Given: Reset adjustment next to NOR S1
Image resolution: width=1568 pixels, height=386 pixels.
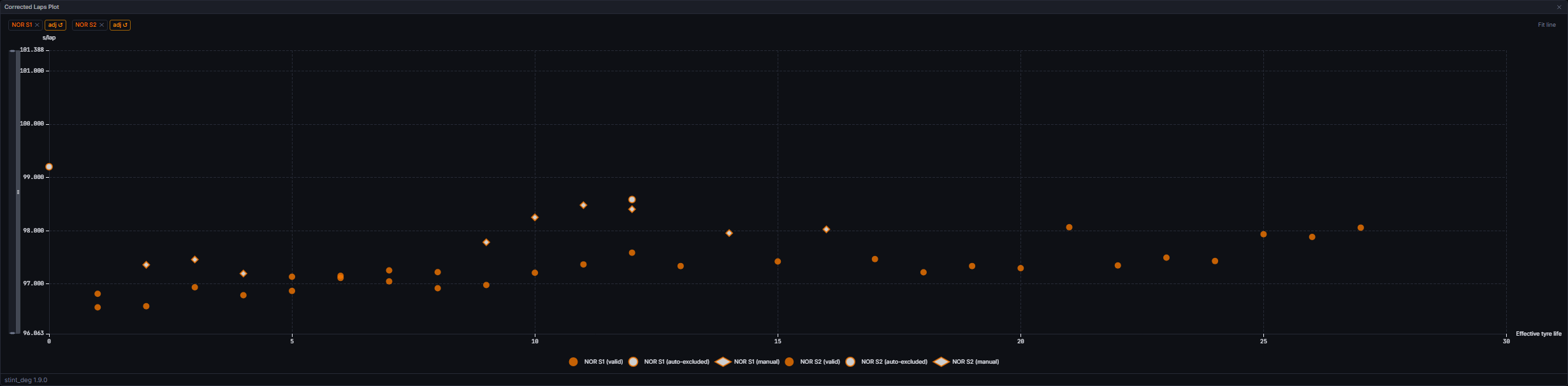Looking at the screenshot, I should point(55,25).
